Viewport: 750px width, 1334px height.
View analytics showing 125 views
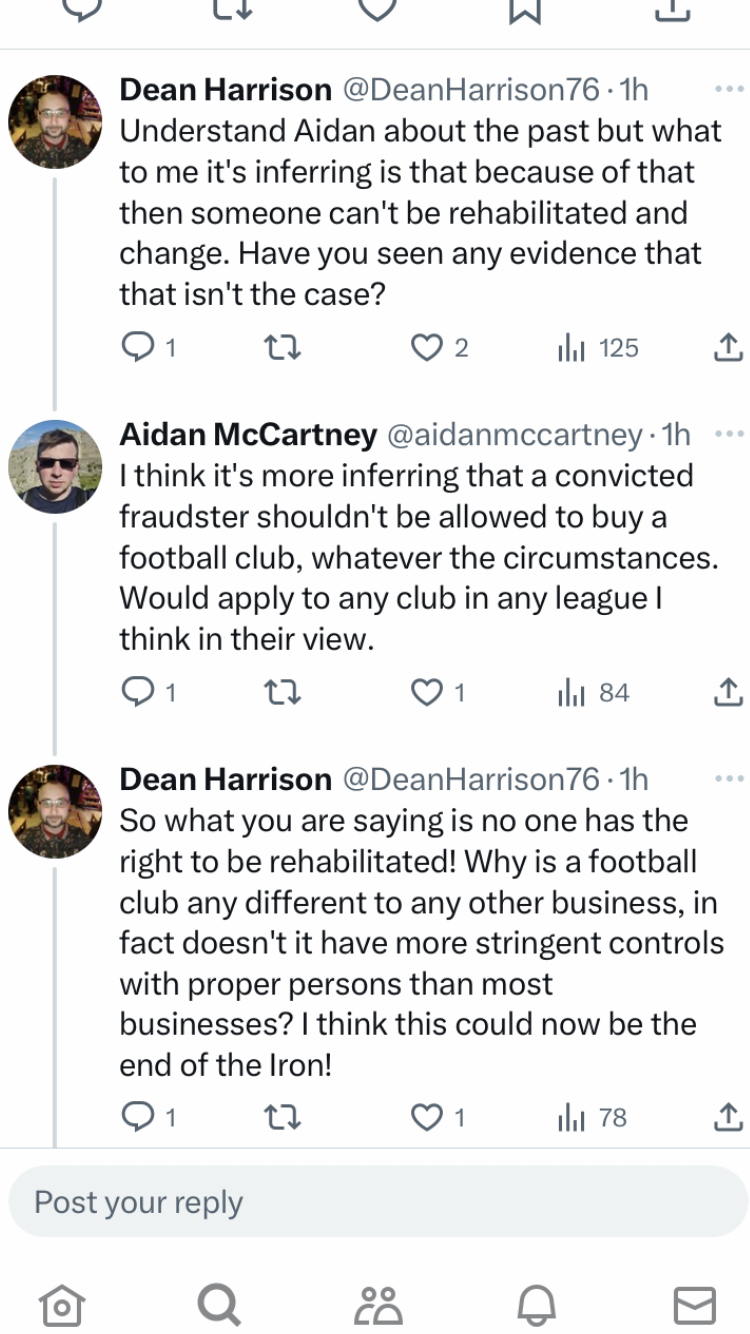point(598,347)
